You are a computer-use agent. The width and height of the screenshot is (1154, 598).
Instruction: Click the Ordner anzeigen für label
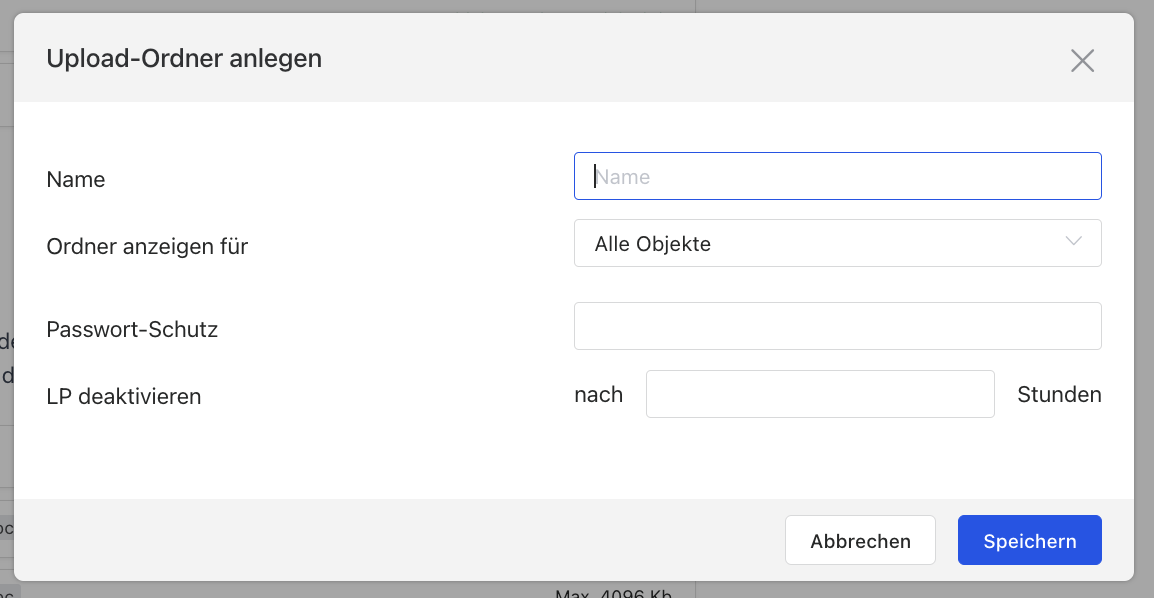tap(147, 246)
